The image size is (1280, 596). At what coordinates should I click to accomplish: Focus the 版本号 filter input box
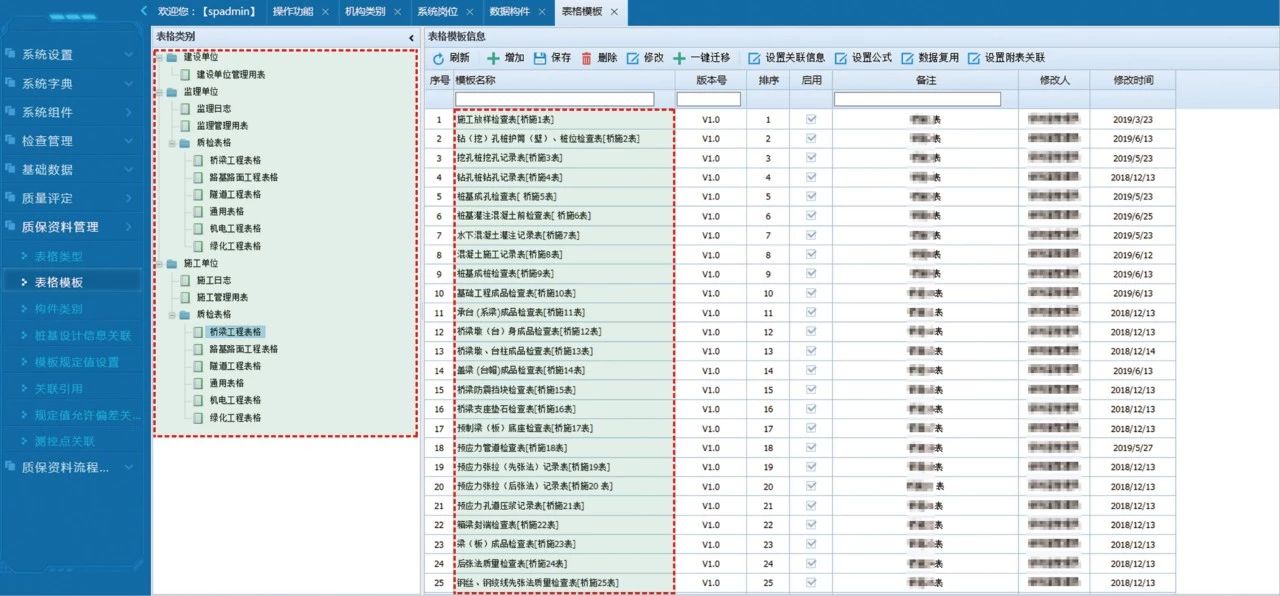click(709, 99)
